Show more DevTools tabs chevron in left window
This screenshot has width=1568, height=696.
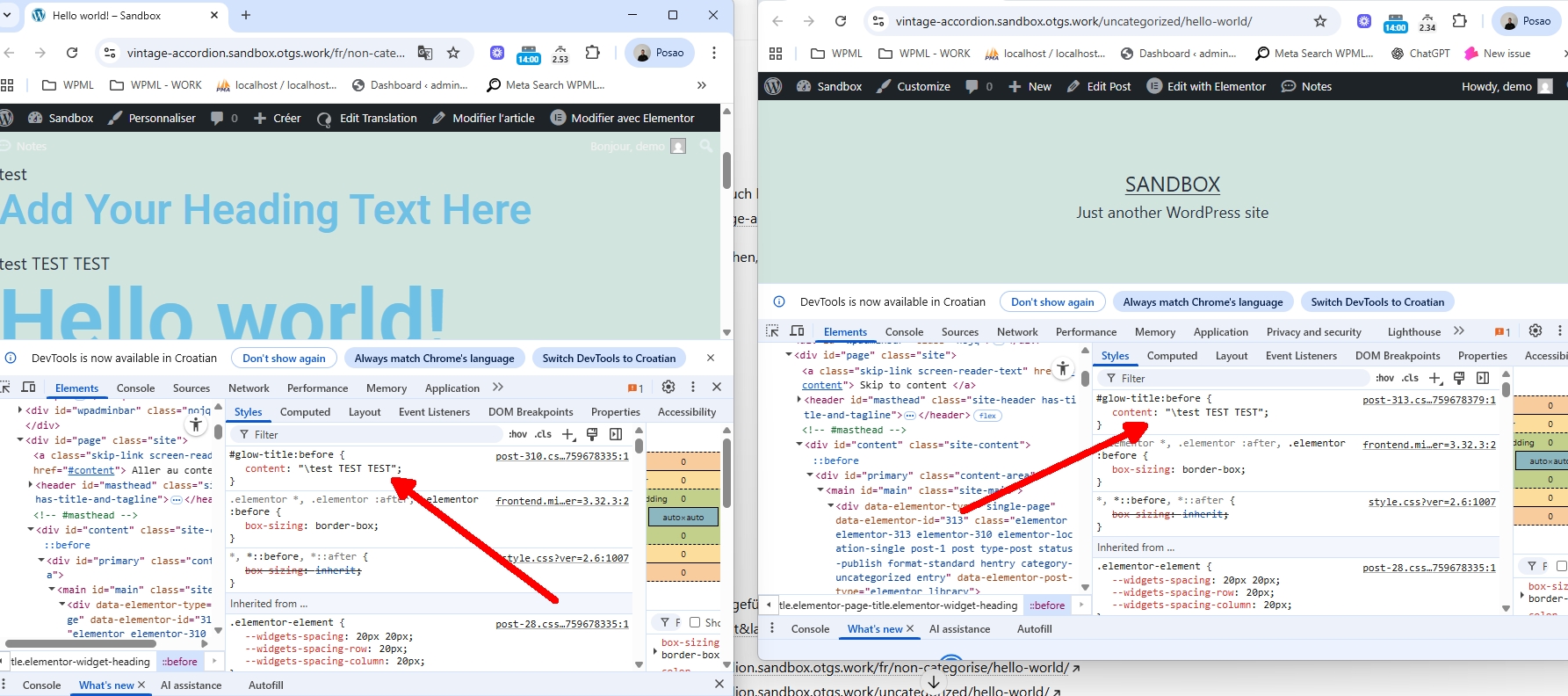coord(498,388)
